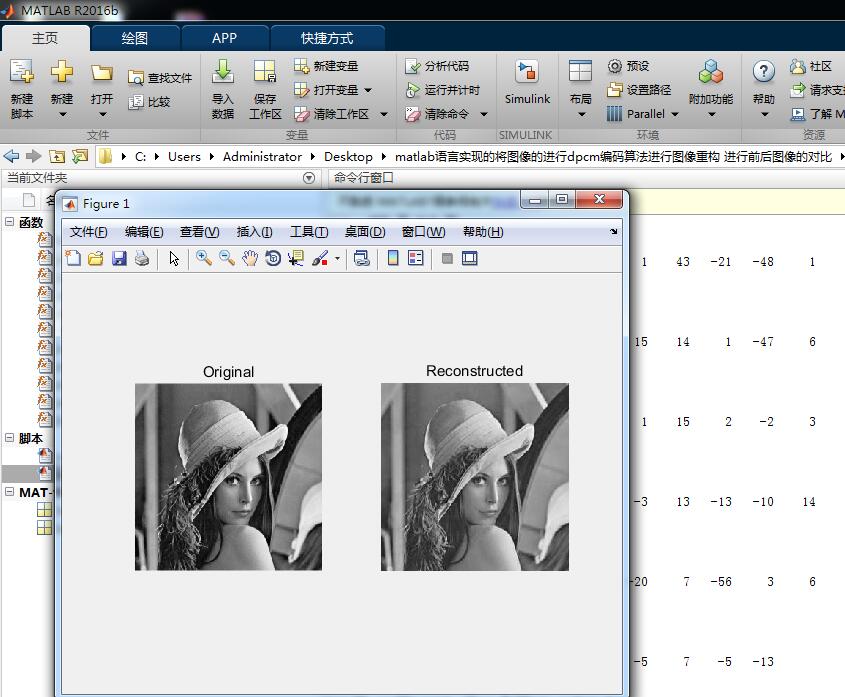
Task: Click Run and Time (运行并计时)
Action: (442, 90)
